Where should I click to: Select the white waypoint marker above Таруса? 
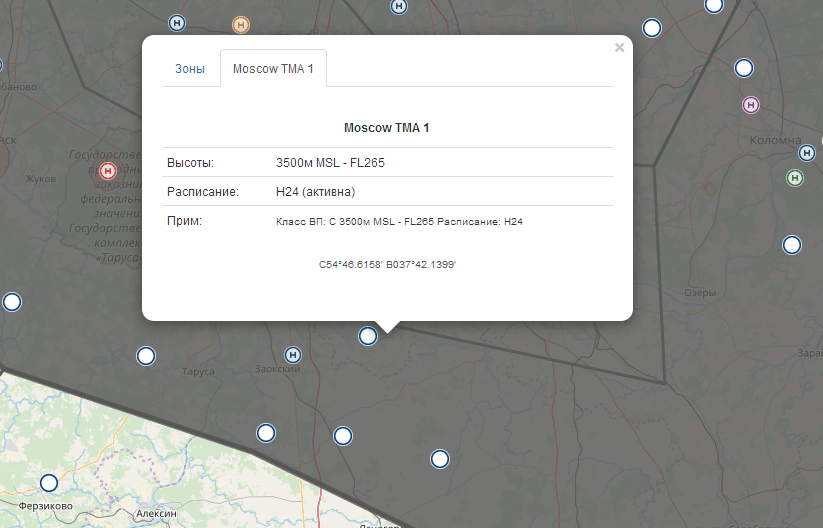click(x=146, y=355)
